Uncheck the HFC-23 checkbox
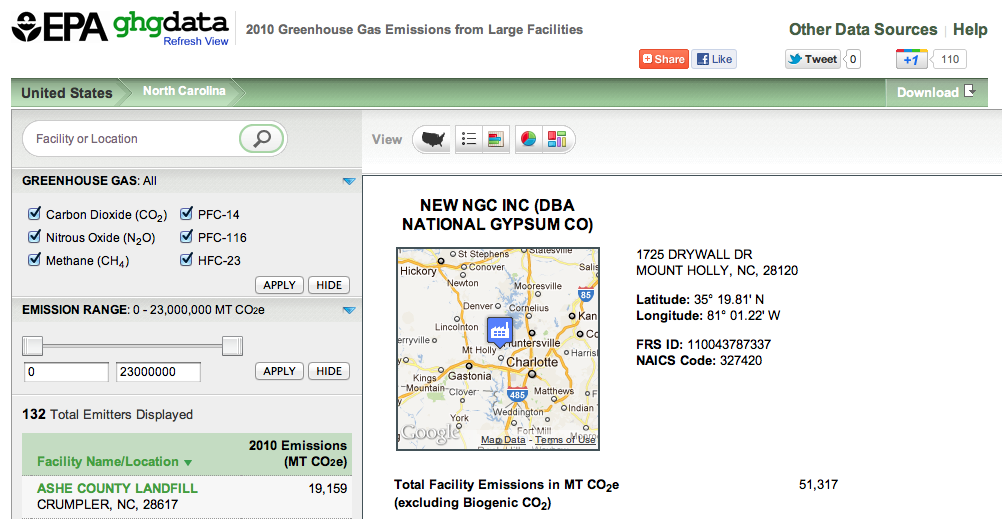 (x=187, y=260)
